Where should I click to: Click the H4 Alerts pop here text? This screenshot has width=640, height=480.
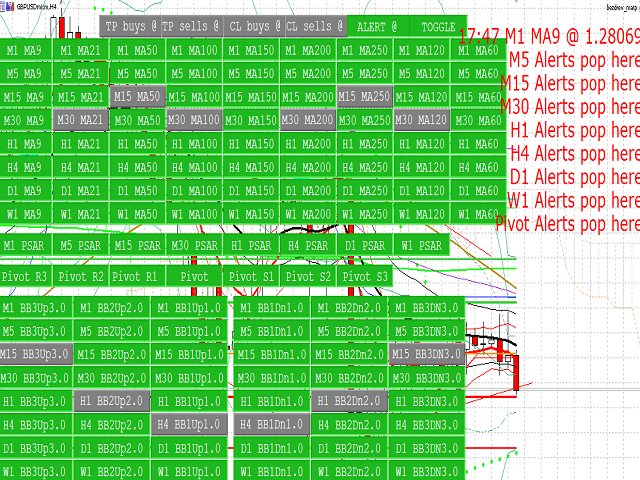574,153
